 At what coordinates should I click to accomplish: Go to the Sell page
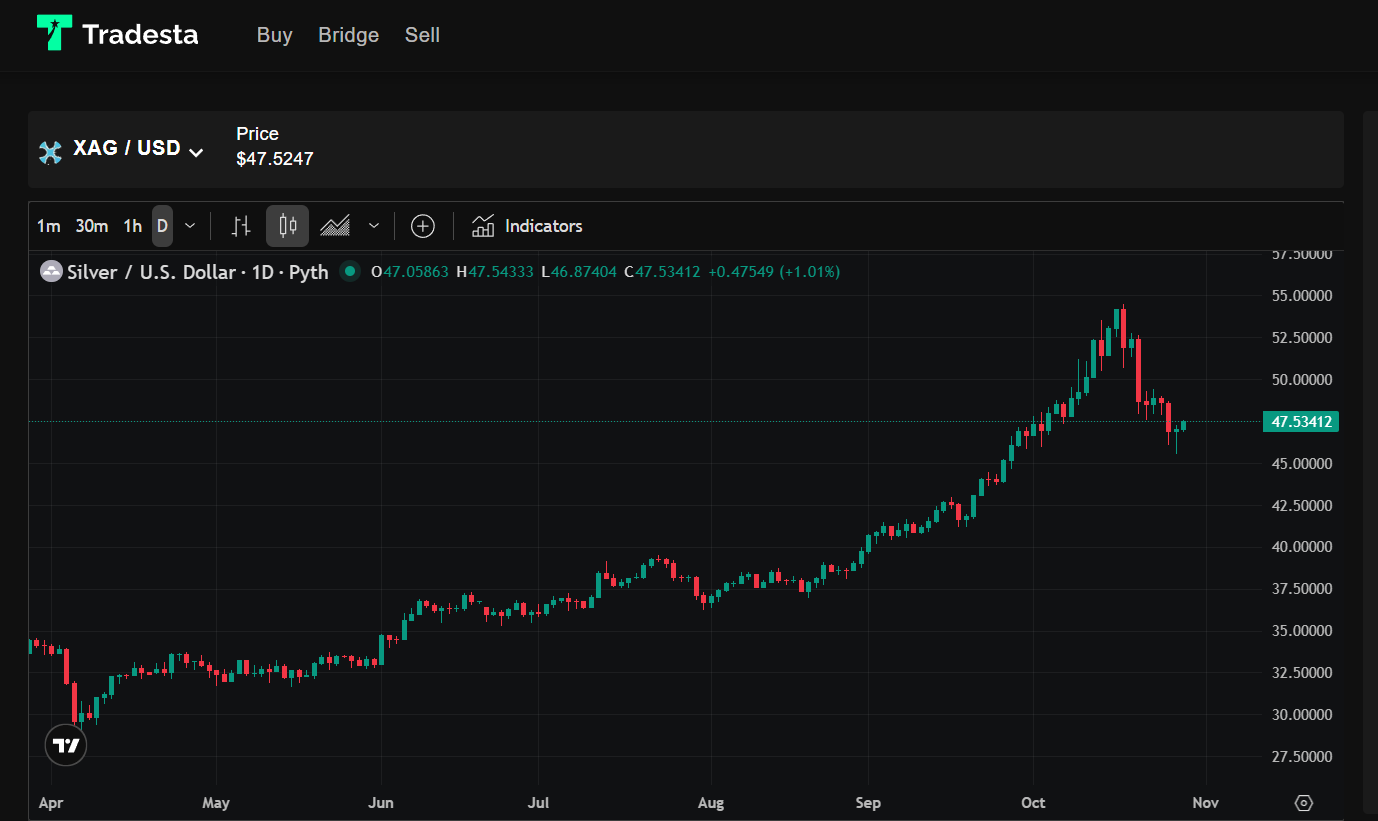pyautogui.click(x=422, y=35)
